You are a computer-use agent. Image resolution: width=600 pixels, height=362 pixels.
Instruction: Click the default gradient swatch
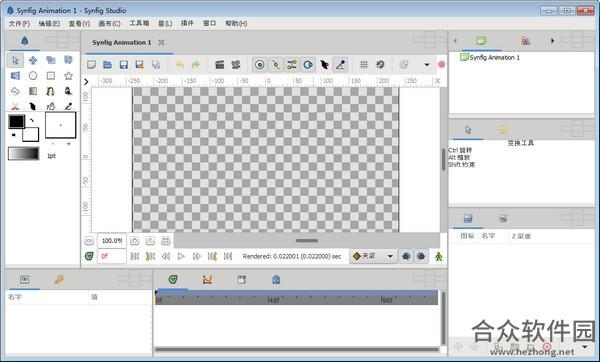point(24,154)
